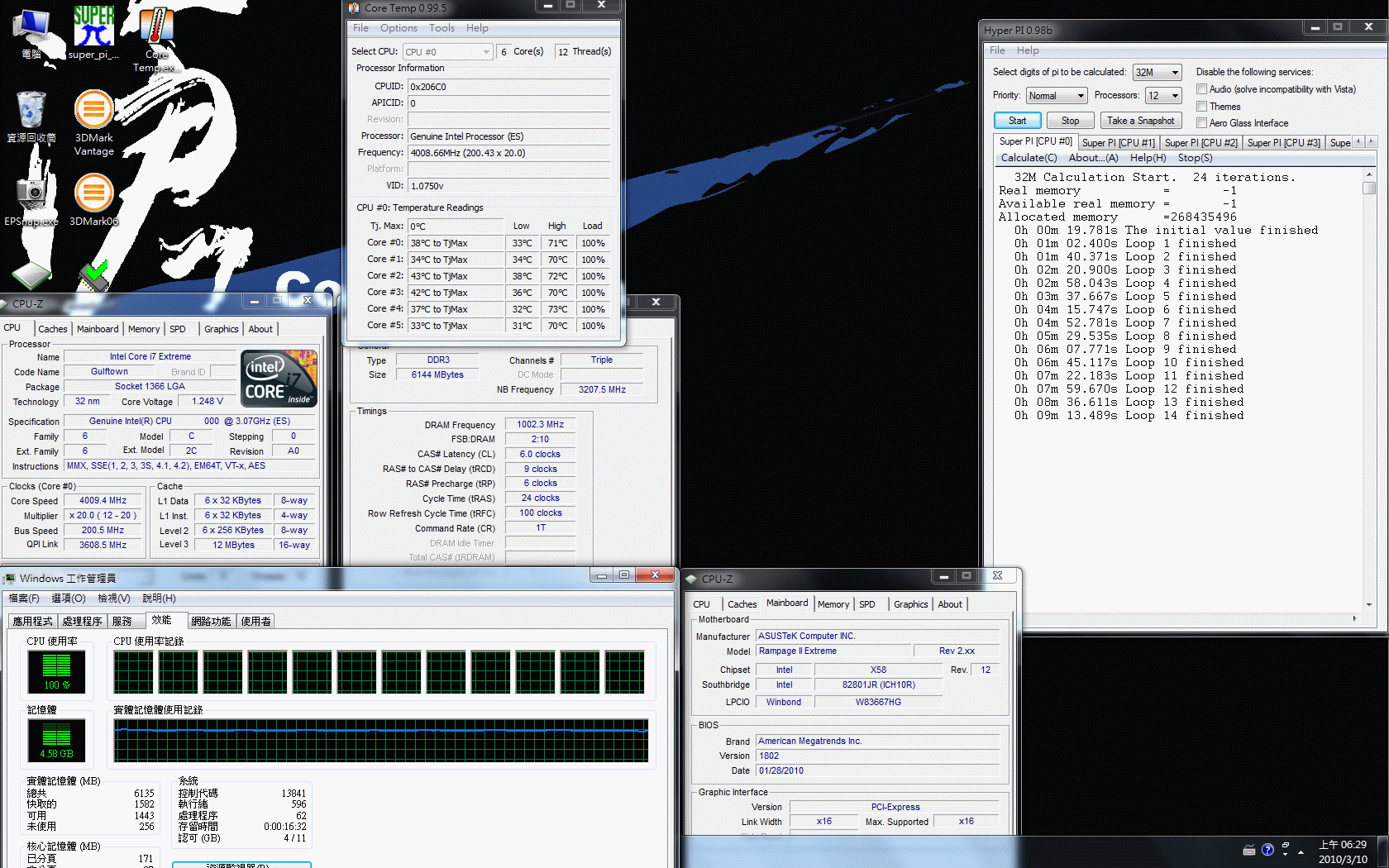Click the CPUID field 0x206C0
Viewport: 1389px width, 868px height.
pyautogui.click(x=508, y=87)
